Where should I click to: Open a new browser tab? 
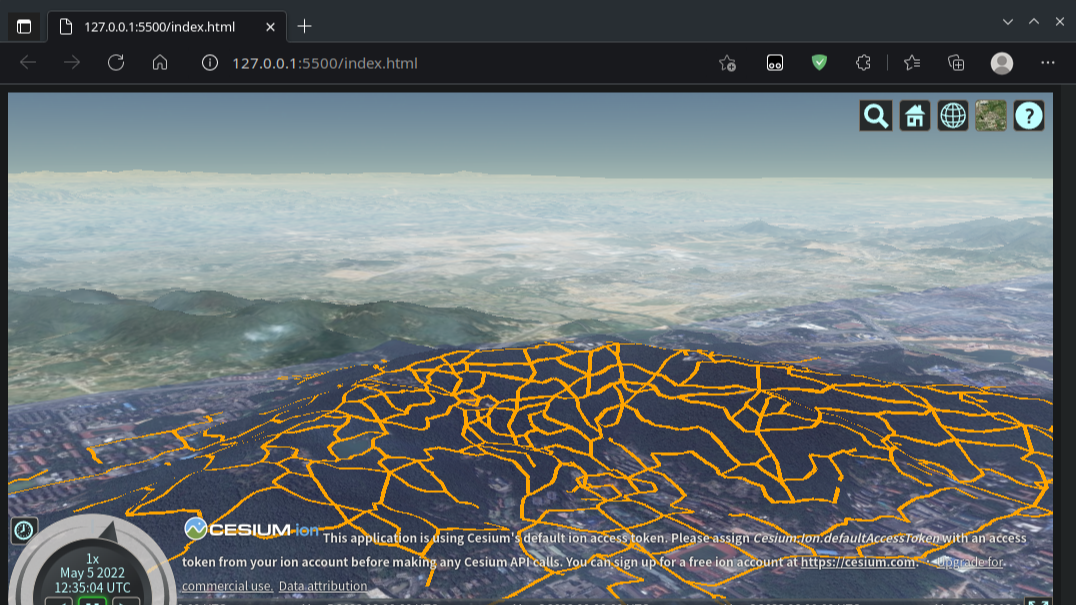tap(305, 27)
